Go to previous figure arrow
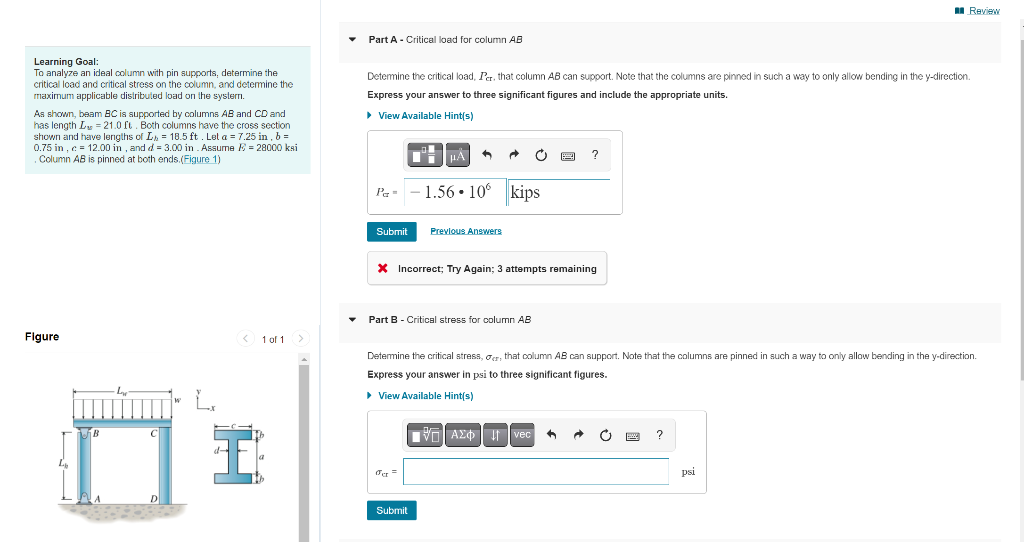The height and width of the screenshot is (542, 1024). coord(245,338)
